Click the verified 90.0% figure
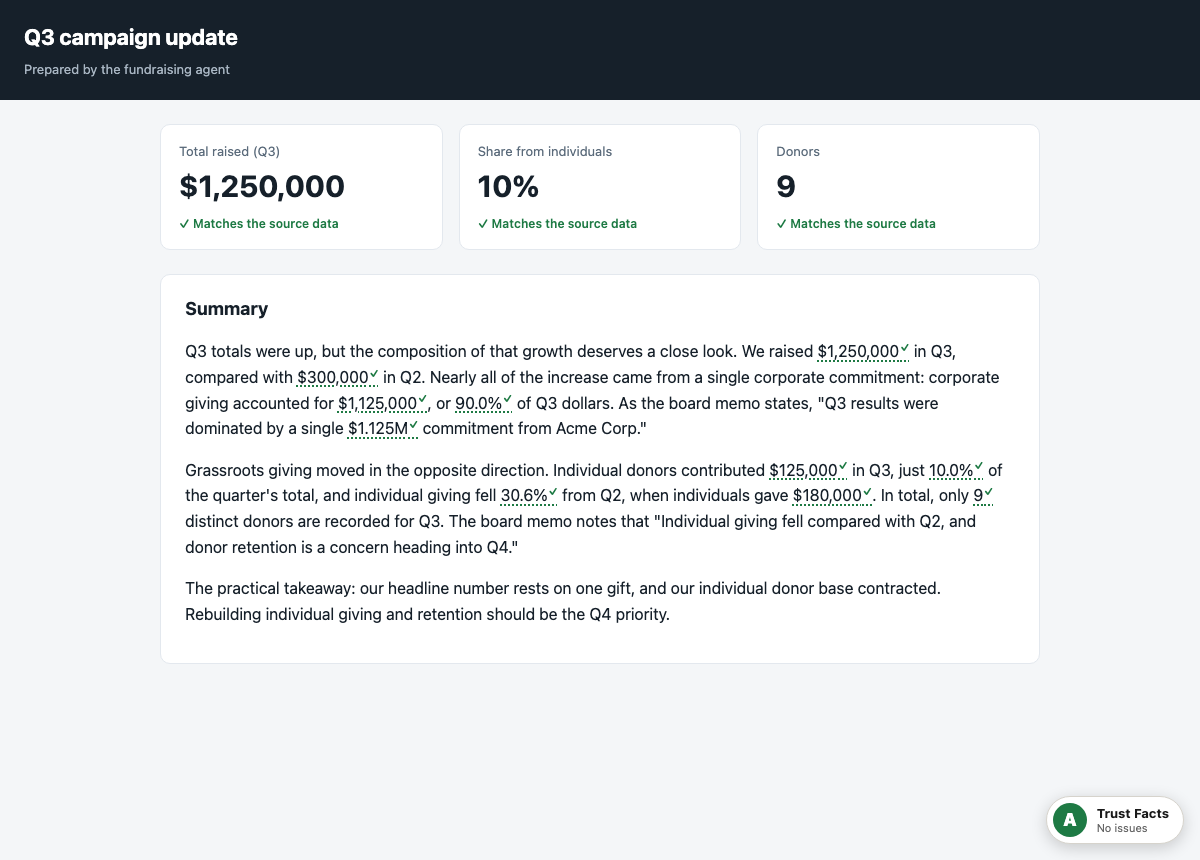The width and height of the screenshot is (1200, 860). pos(484,404)
